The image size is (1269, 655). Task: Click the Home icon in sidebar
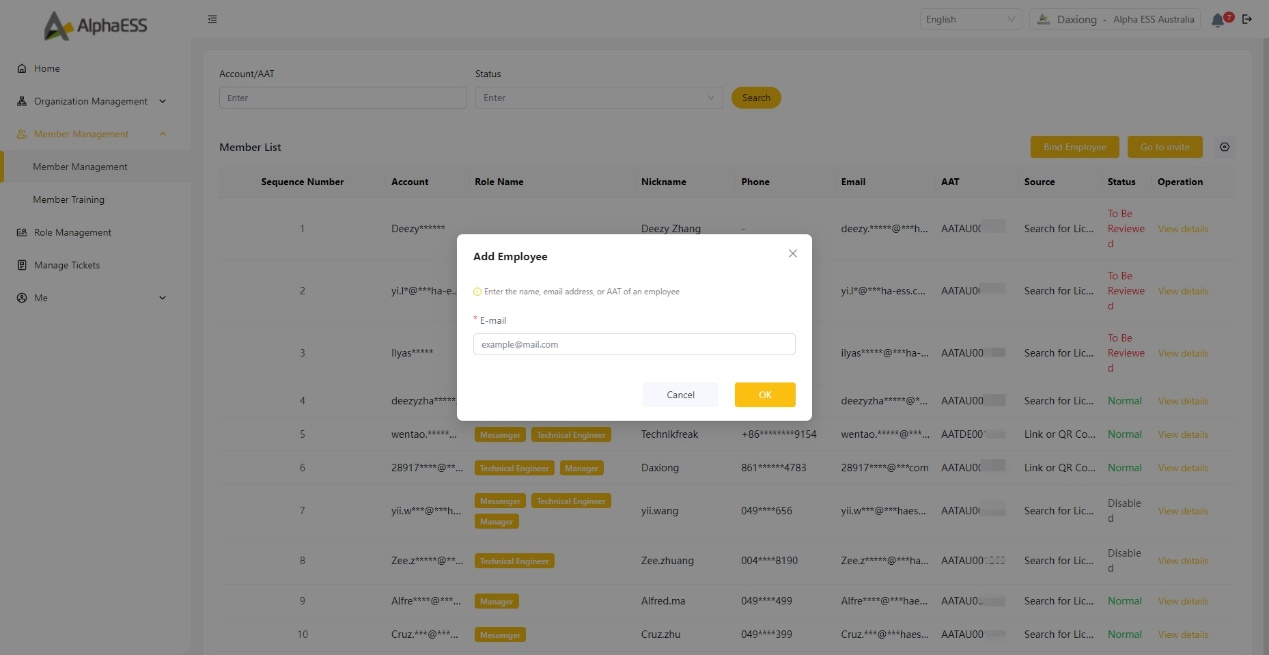22,69
